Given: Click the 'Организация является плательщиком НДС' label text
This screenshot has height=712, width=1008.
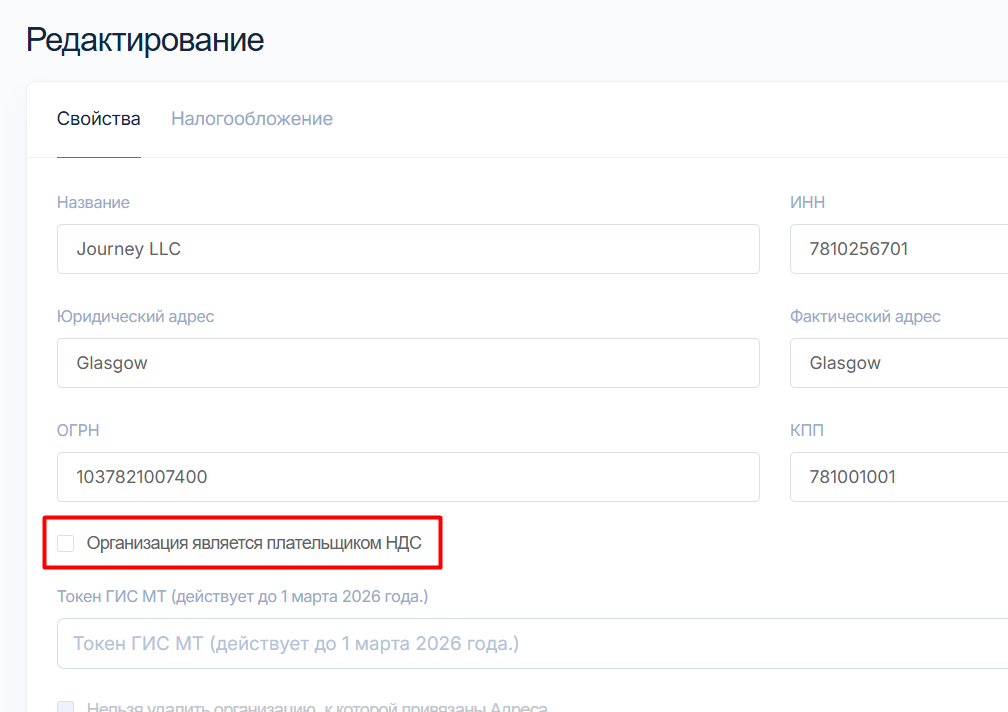Looking at the screenshot, I should click(254, 543).
